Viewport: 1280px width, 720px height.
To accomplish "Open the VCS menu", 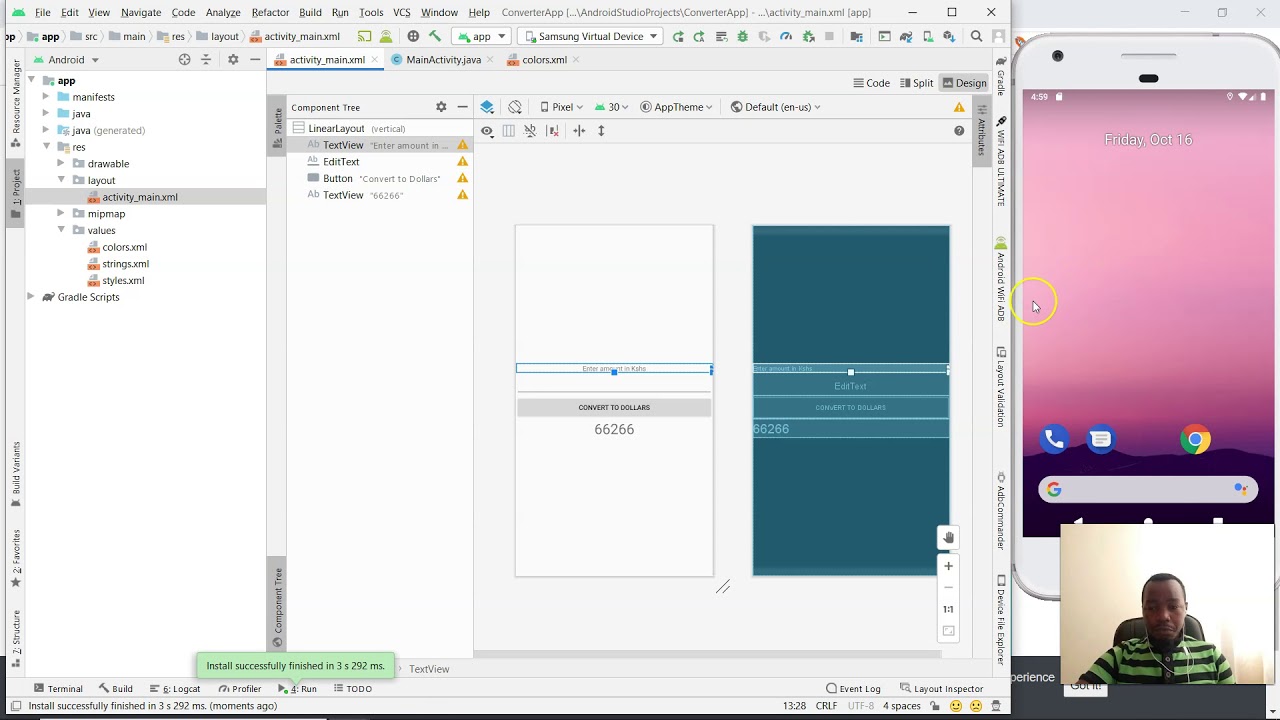I will [x=401, y=12].
